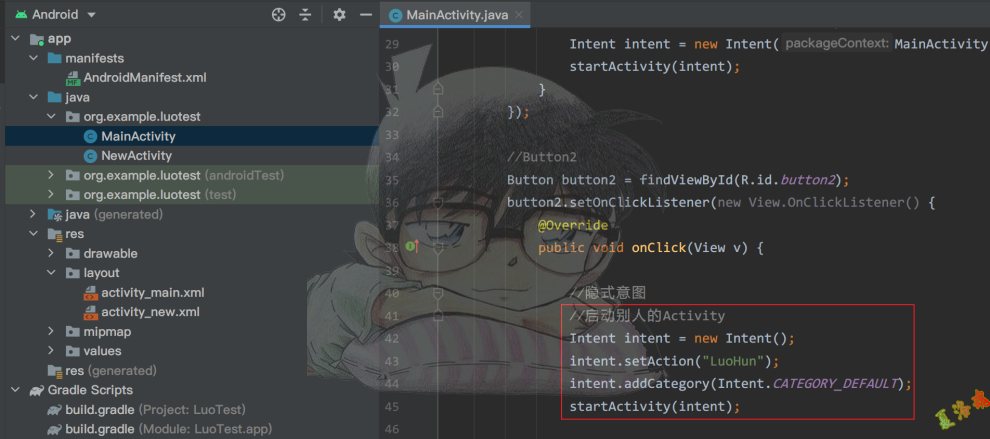Open NewActivity class in project tree
Screen dimensions: 990x439
tap(136, 156)
